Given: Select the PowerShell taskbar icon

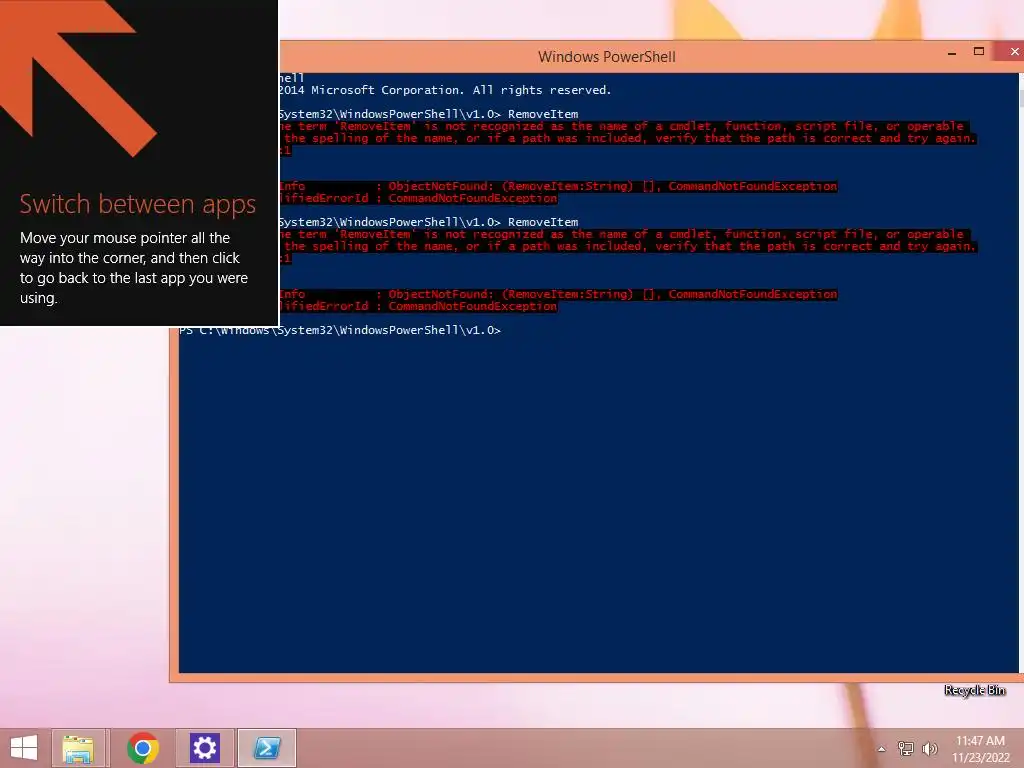Looking at the screenshot, I should 267,748.
